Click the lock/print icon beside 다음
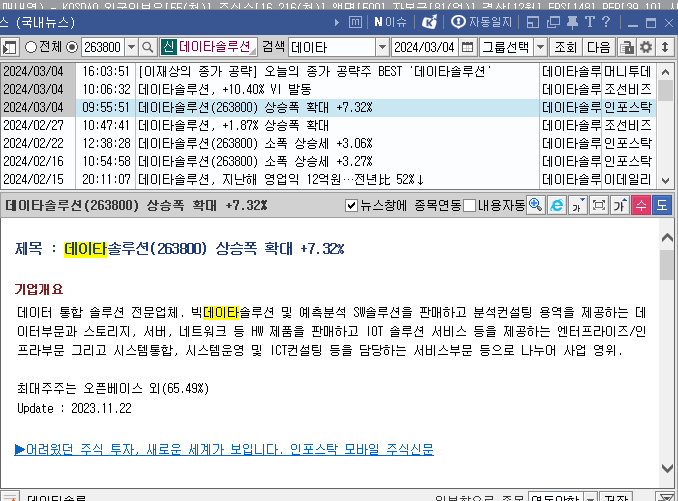Image resolution: width=678 pixels, height=501 pixels. pos(627,47)
